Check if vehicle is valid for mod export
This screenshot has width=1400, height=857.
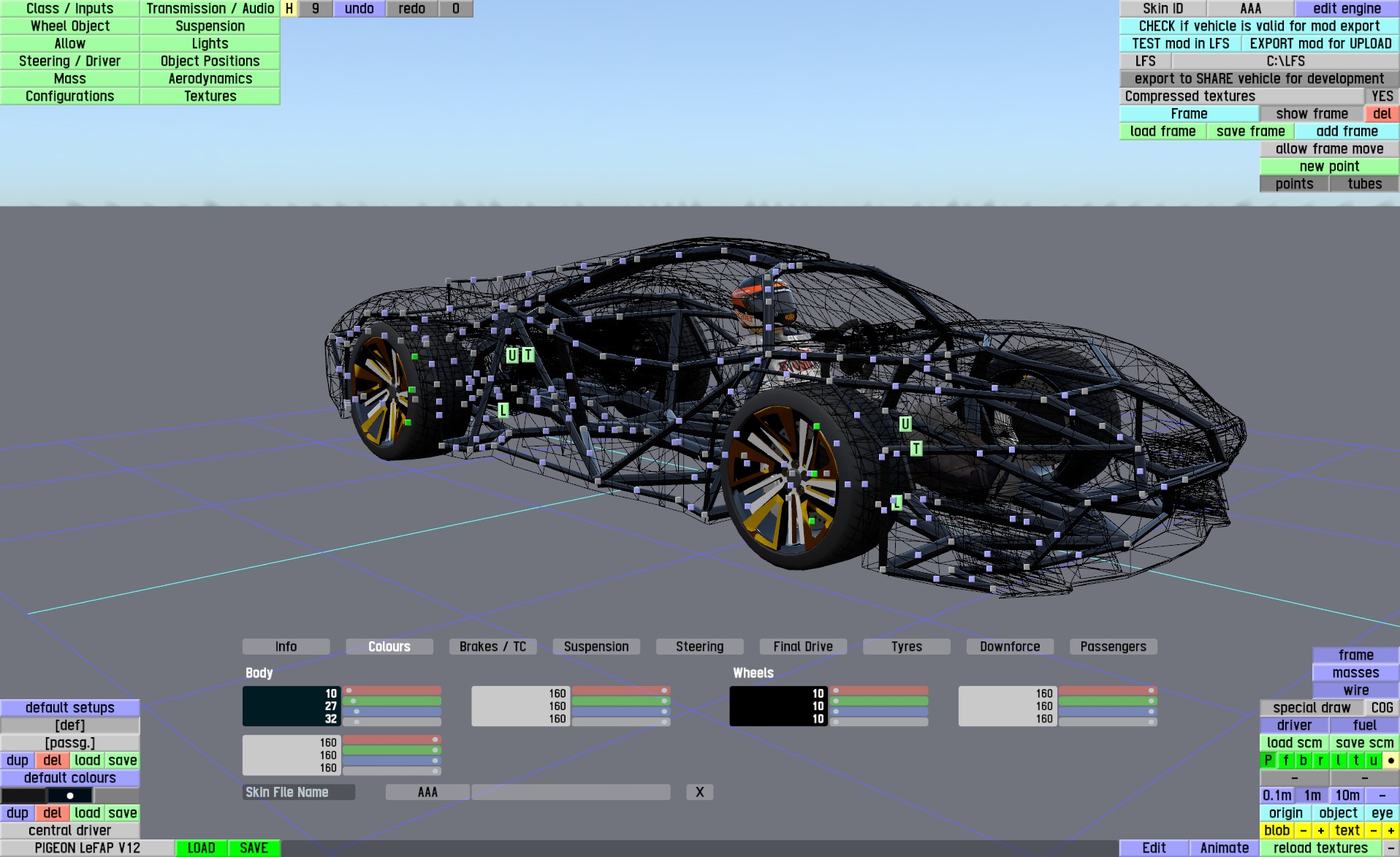[x=1259, y=26]
